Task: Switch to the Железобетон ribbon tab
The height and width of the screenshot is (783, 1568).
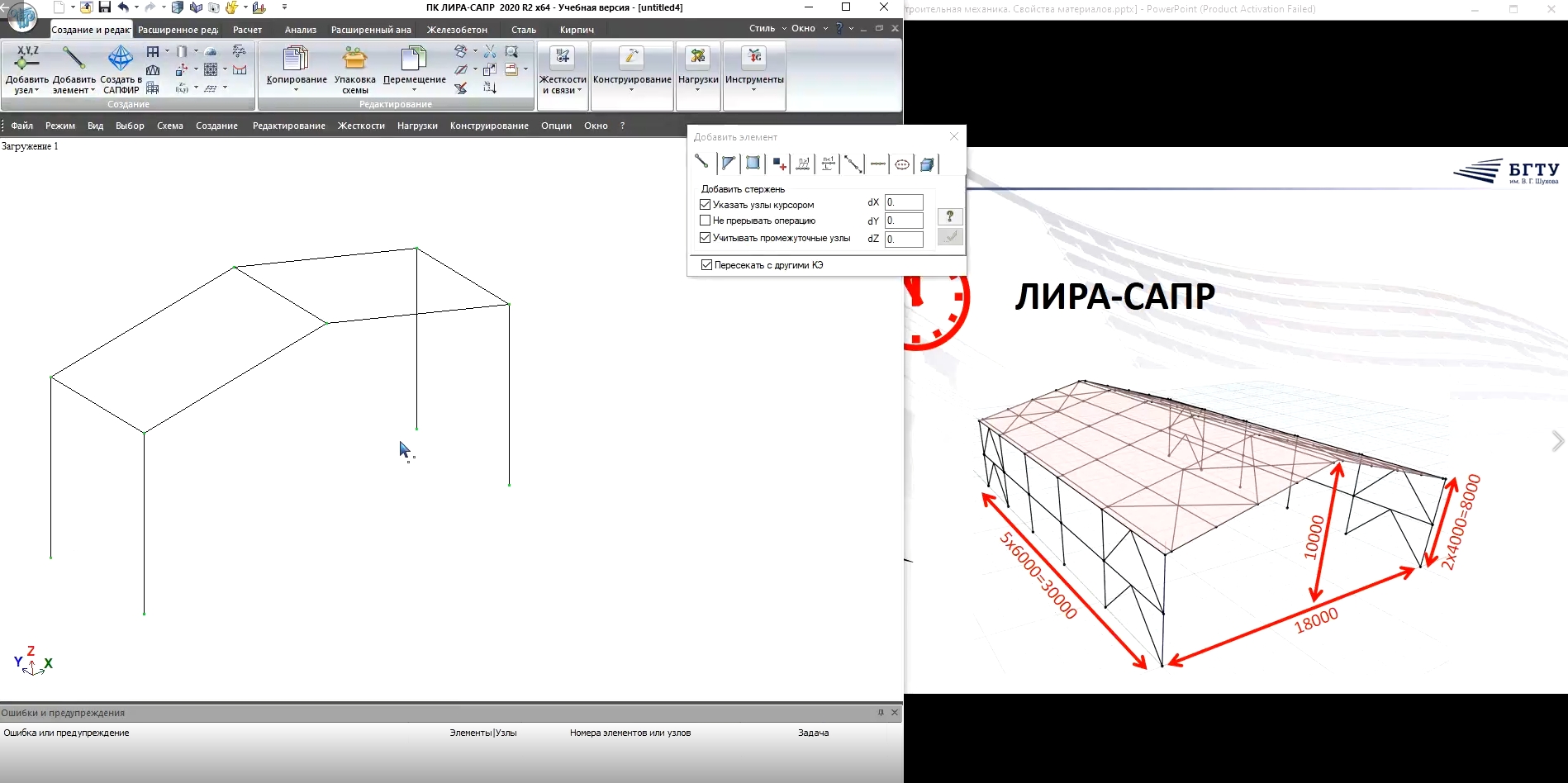Action: (x=457, y=30)
